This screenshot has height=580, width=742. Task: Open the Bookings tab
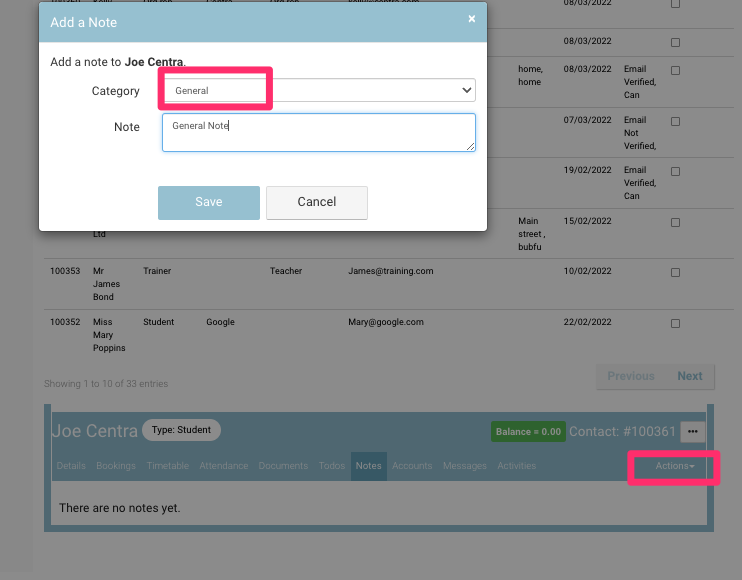click(x=116, y=466)
